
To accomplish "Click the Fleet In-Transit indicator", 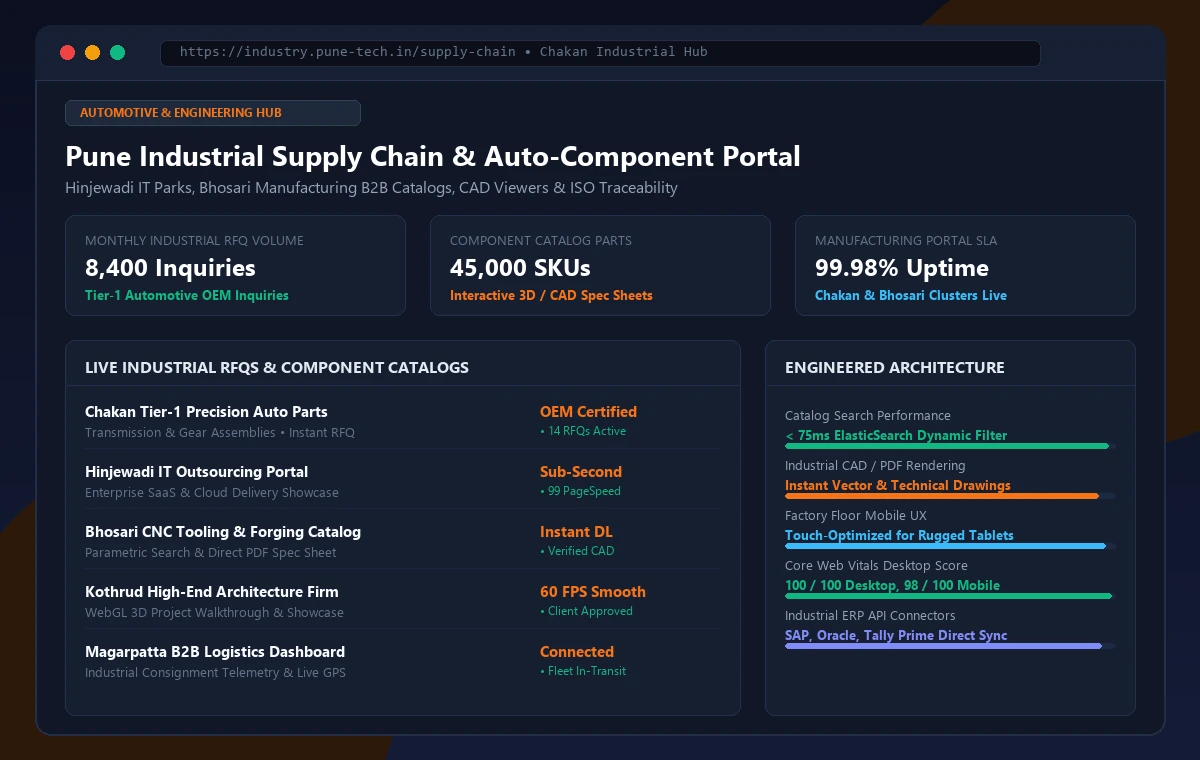I will coord(583,671).
